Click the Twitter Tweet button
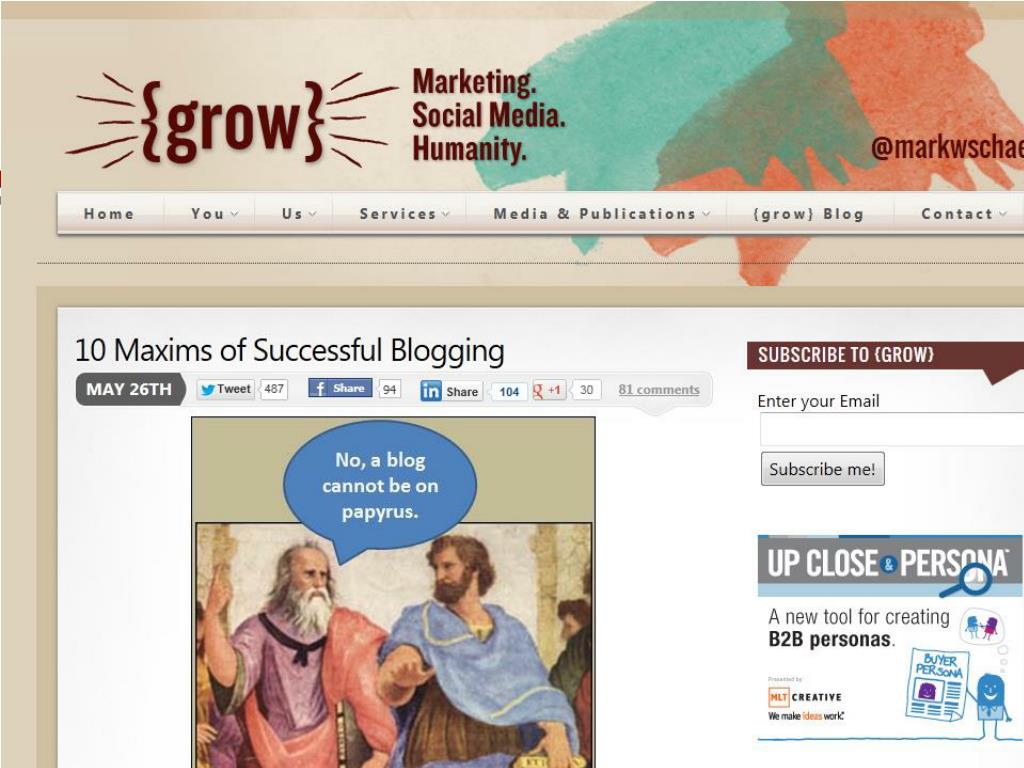Viewport: 1024px width, 768px height. coord(226,389)
